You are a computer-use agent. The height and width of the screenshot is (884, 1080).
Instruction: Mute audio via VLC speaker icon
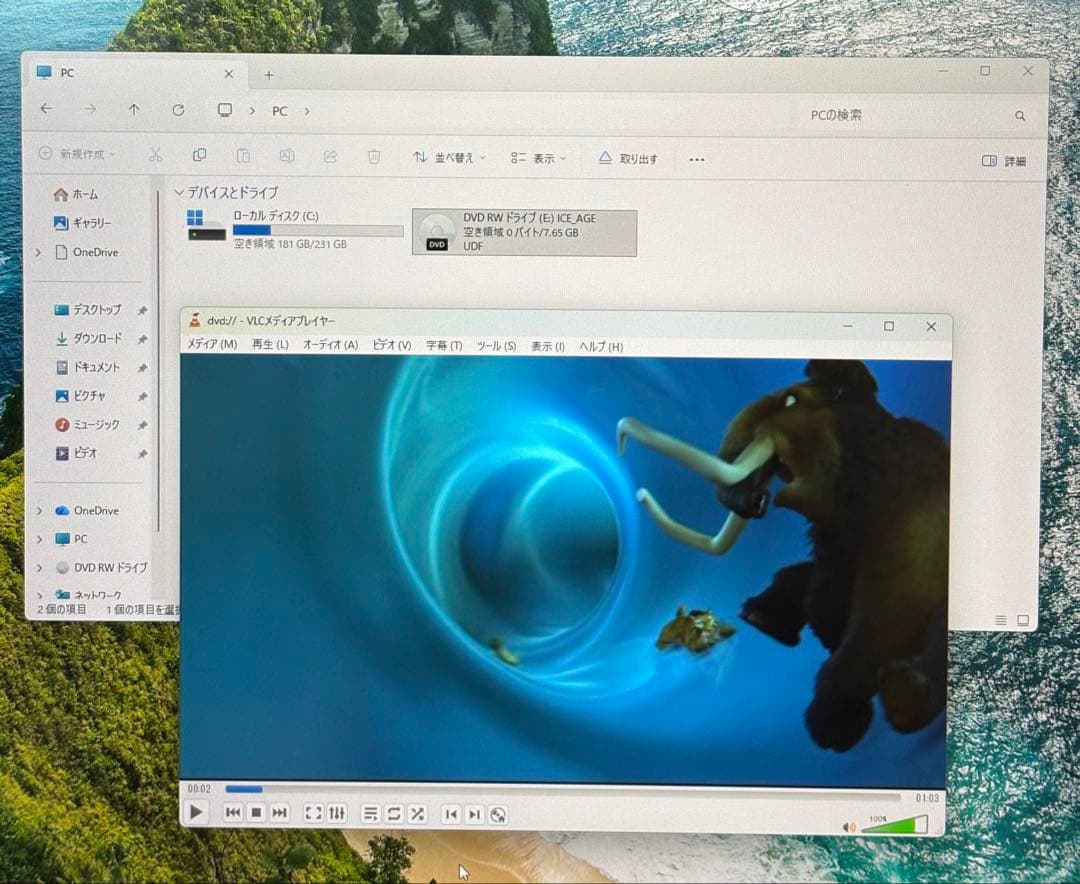[849, 827]
